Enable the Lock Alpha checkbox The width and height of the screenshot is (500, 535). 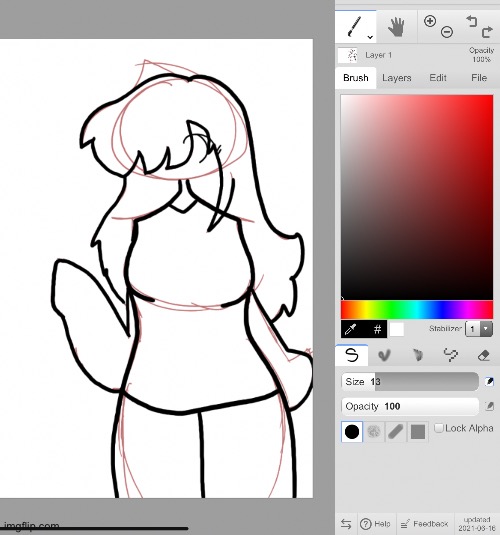[439, 428]
